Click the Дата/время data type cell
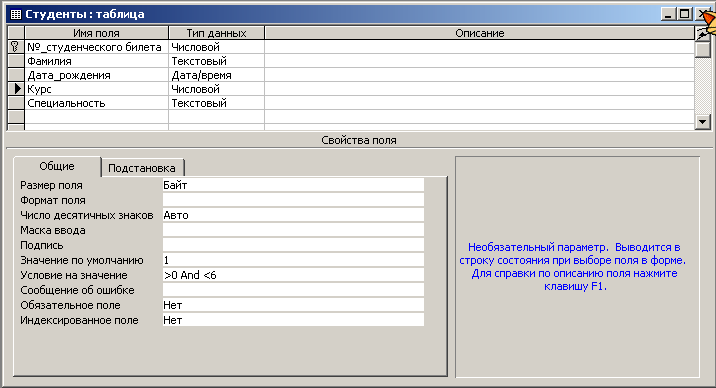This screenshot has width=716, height=388. [x=216, y=75]
